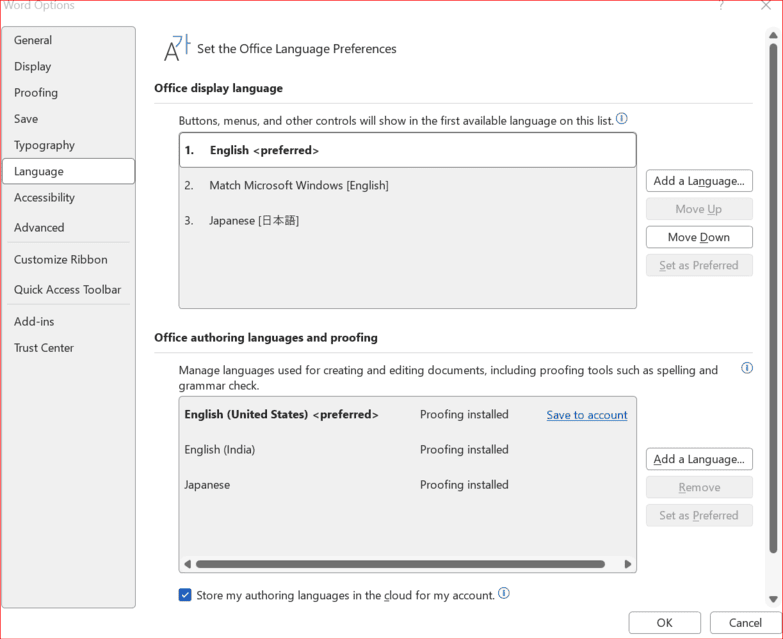Open Typography options

click(68, 145)
